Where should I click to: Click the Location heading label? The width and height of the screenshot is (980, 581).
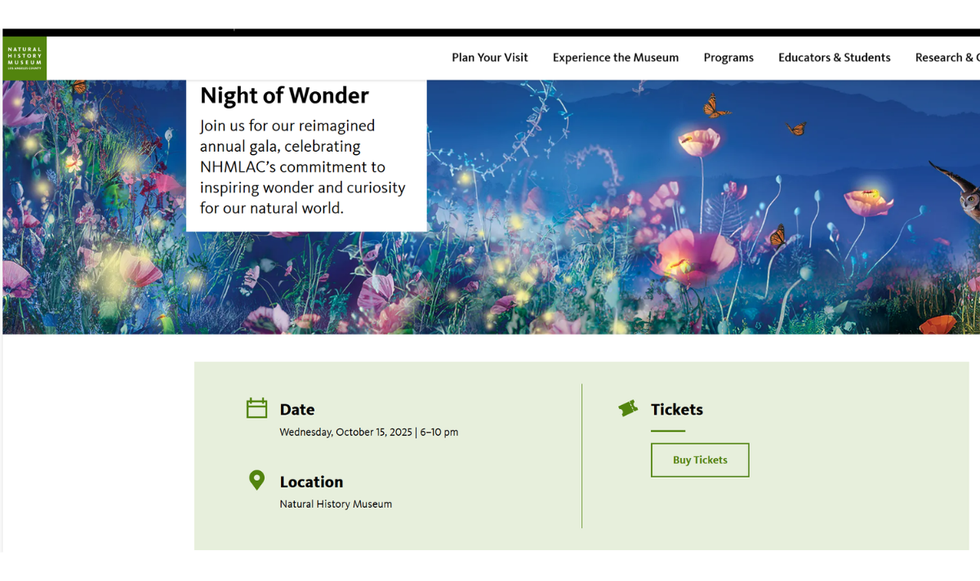coord(311,481)
